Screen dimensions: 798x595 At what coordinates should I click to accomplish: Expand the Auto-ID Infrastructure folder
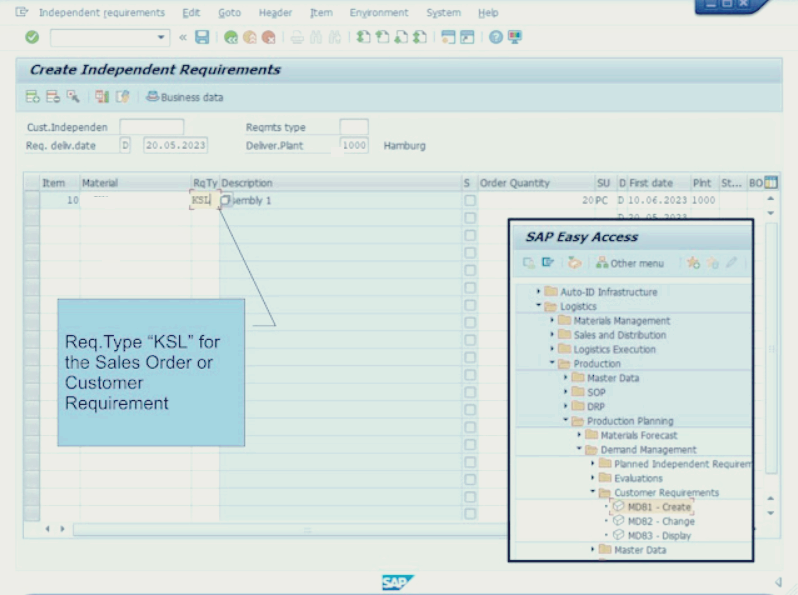point(538,291)
